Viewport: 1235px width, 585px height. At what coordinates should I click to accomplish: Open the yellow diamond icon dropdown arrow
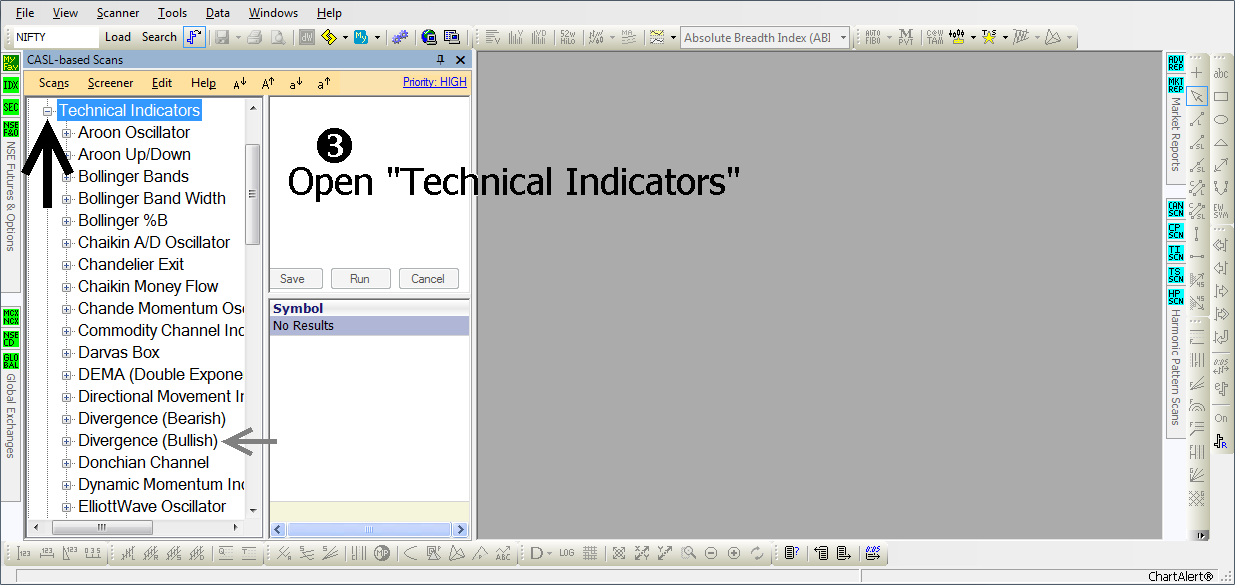point(346,37)
